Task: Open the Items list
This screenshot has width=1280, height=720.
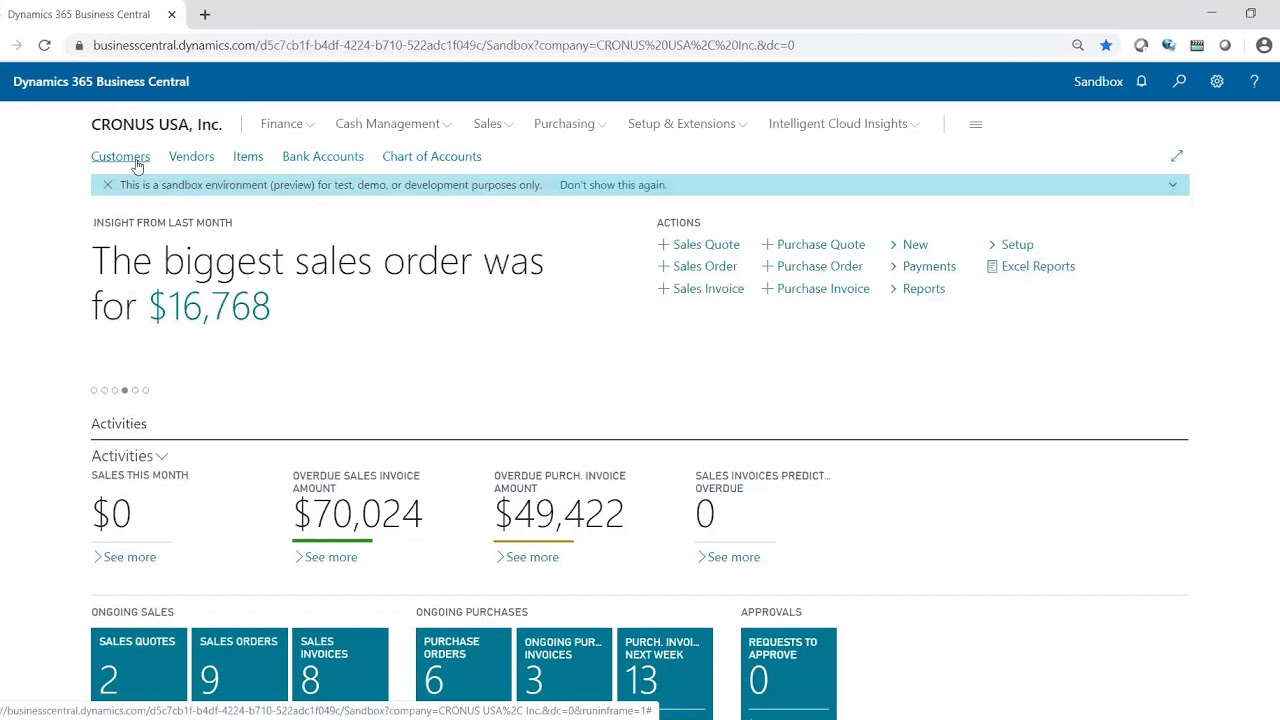Action: click(x=248, y=156)
